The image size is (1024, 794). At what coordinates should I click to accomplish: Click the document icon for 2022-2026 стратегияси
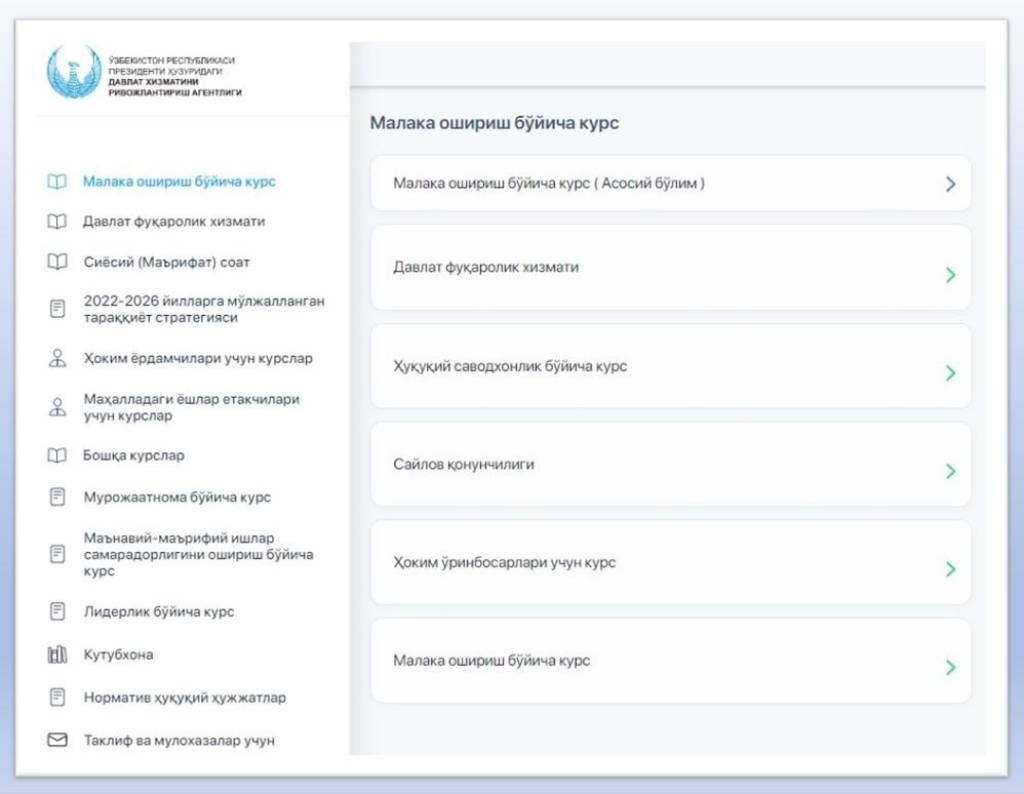[x=57, y=309]
